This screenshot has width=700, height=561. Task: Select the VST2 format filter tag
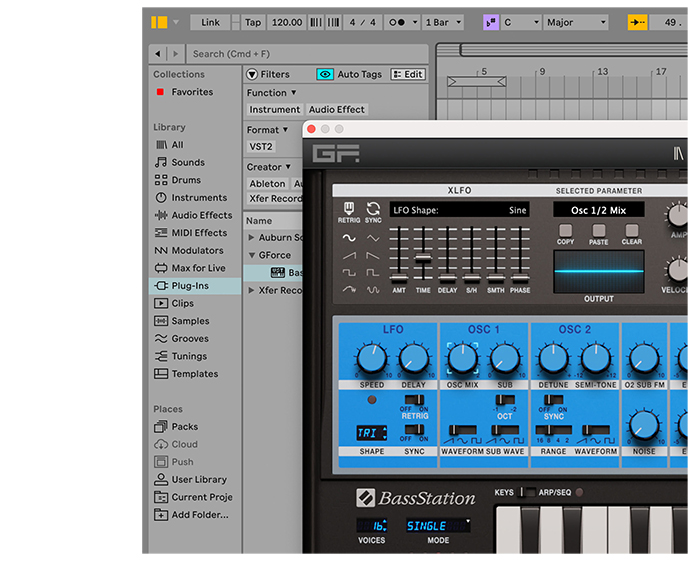tap(261, 147)
